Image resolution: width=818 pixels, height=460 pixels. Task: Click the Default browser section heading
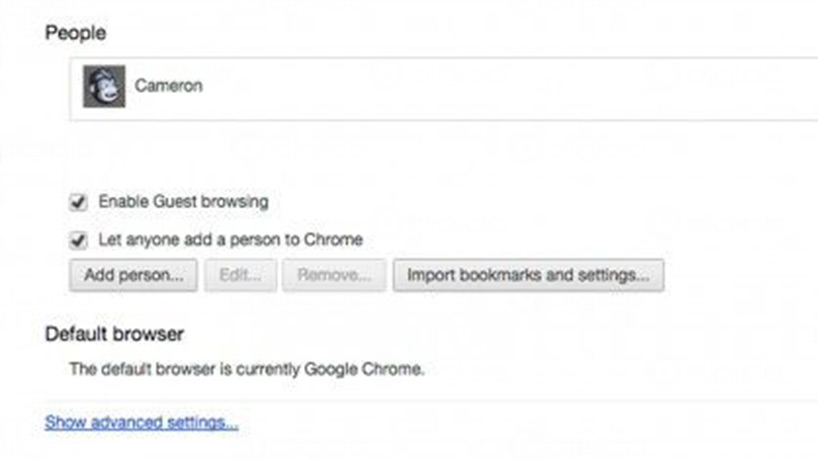point(114,334)
